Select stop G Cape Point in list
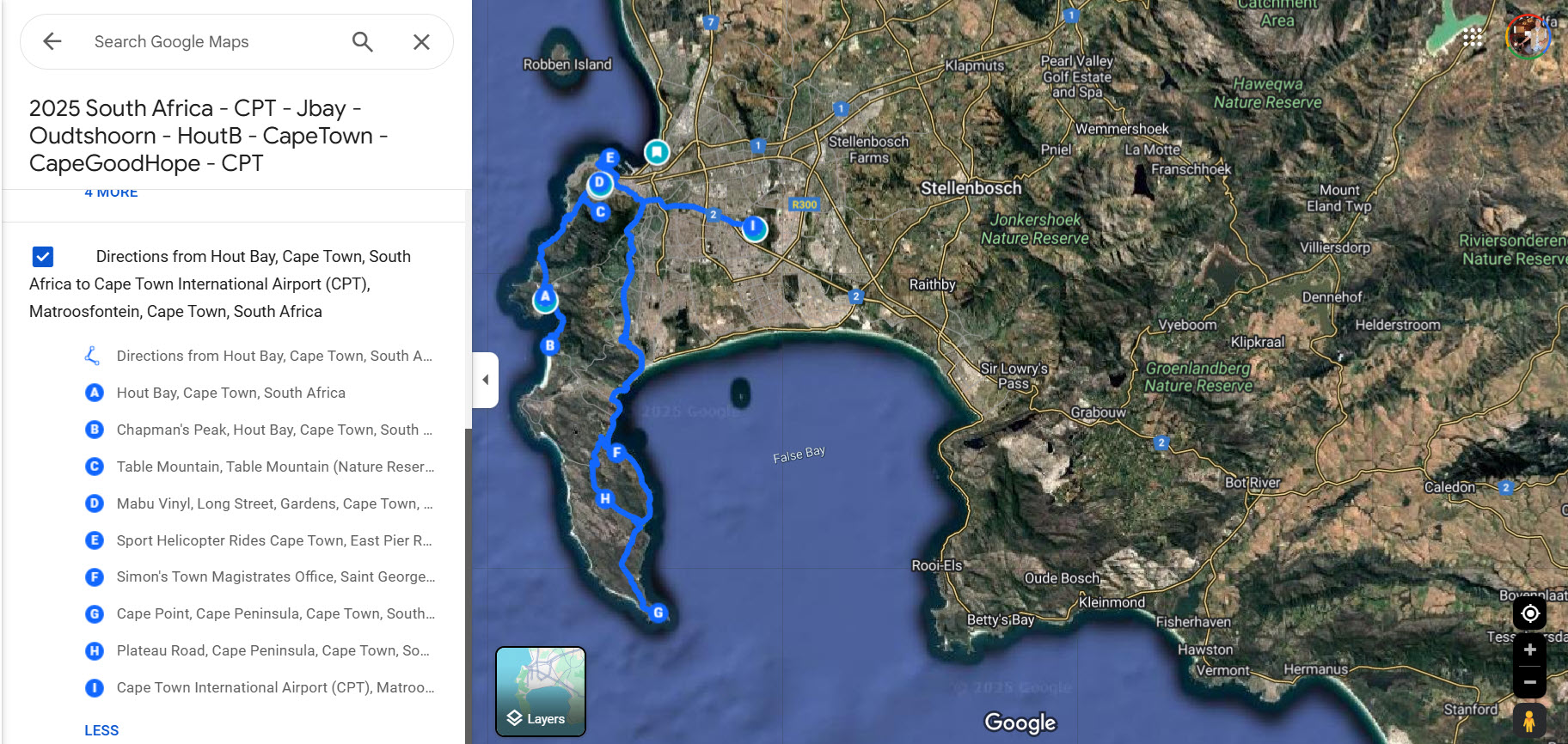This screenshot has width=1568, height=744. [x=258, y=613]
